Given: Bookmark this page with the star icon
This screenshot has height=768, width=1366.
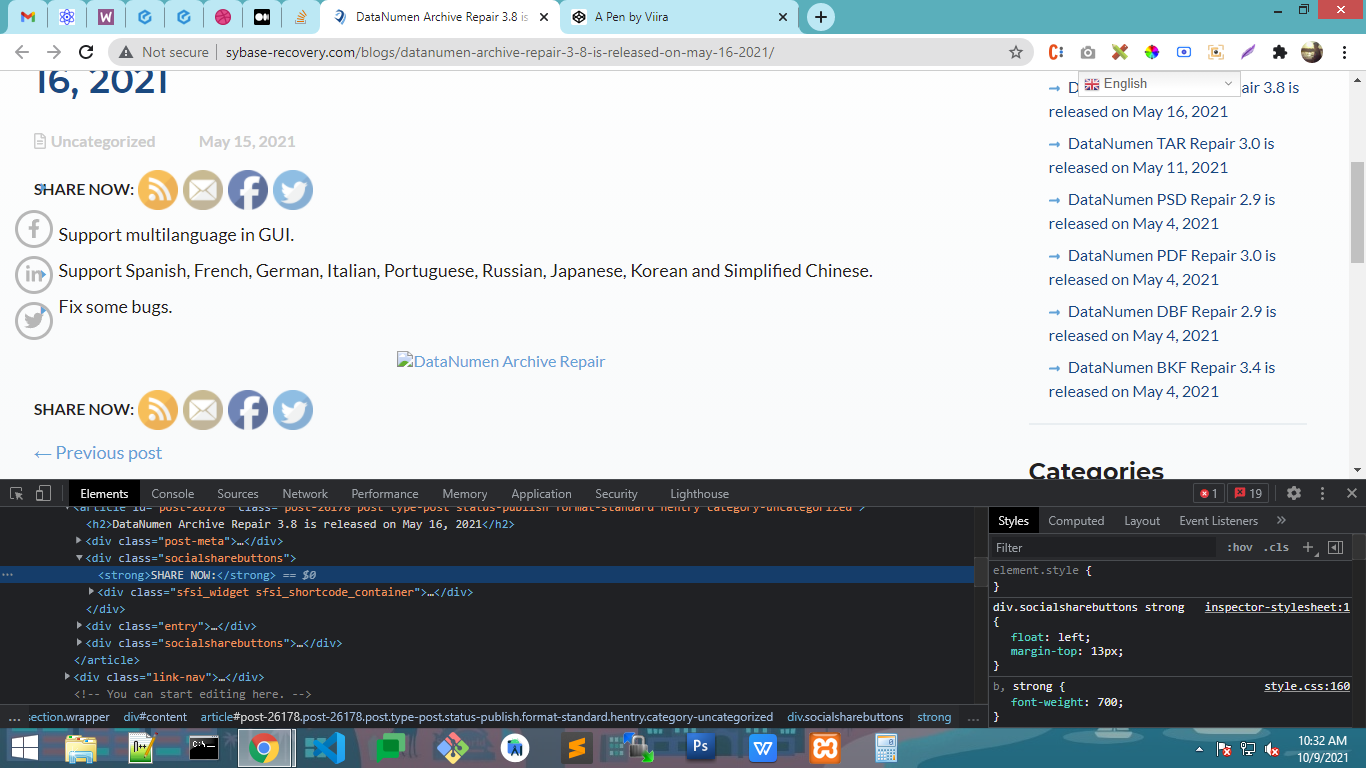Looking at the screenshot, I should point(1016,52).
